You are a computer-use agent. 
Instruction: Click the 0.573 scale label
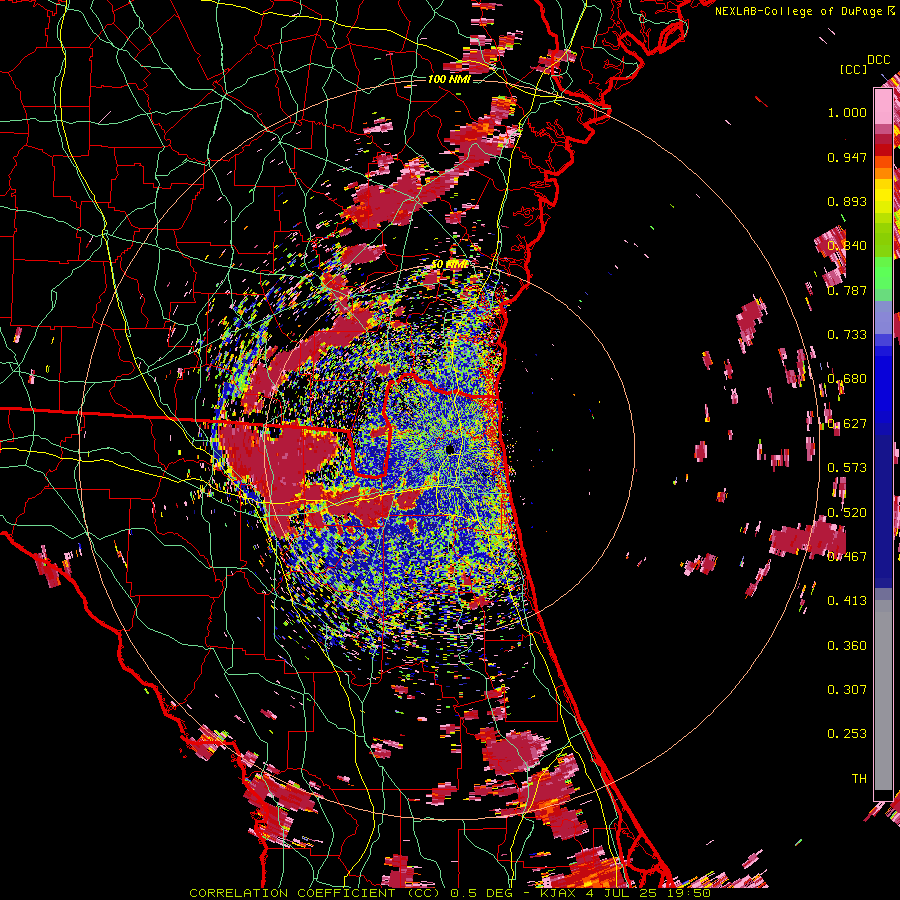[847, 468]
